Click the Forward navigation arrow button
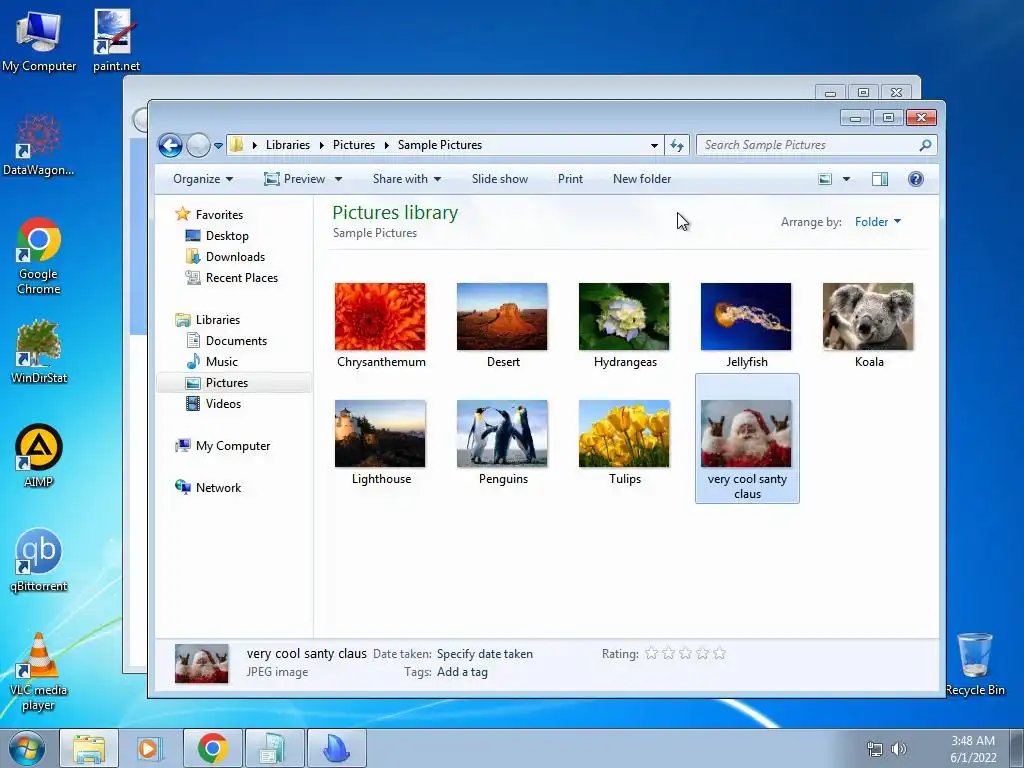The image size is (1024, 768). coord(198,145)
